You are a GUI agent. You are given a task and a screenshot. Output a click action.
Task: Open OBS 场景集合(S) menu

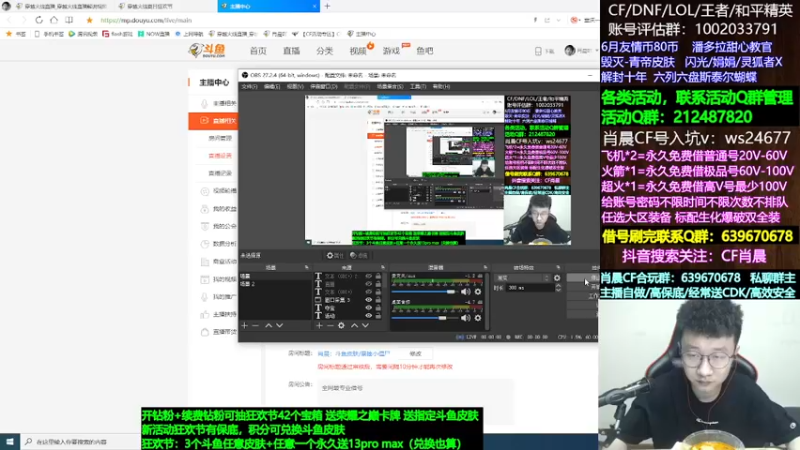390,87
